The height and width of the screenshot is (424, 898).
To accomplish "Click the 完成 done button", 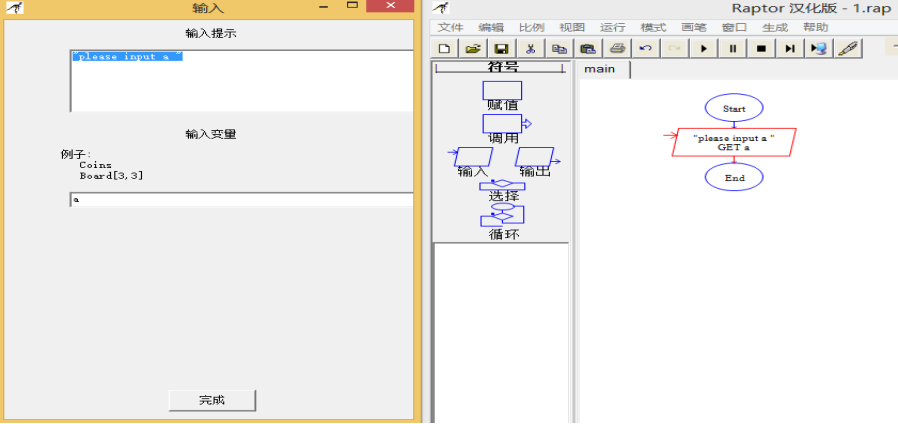I will coord(212,400).
